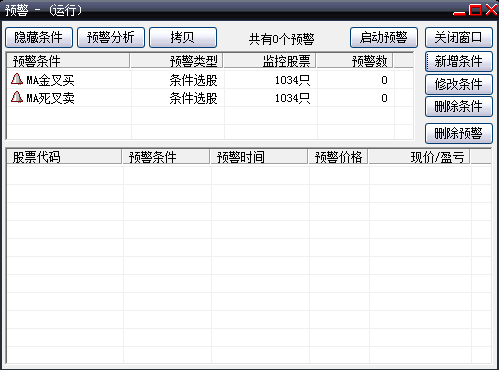The height and width of the screenshot is (370, 499).
Task: Click the 现价/盈亏 column header
Action: click(x=419, y=157)
